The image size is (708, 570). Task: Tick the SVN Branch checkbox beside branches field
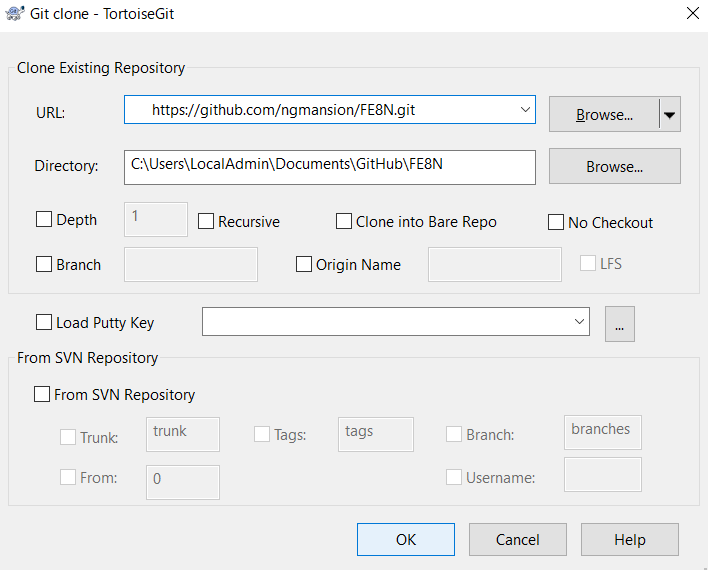tap(454, 435)
